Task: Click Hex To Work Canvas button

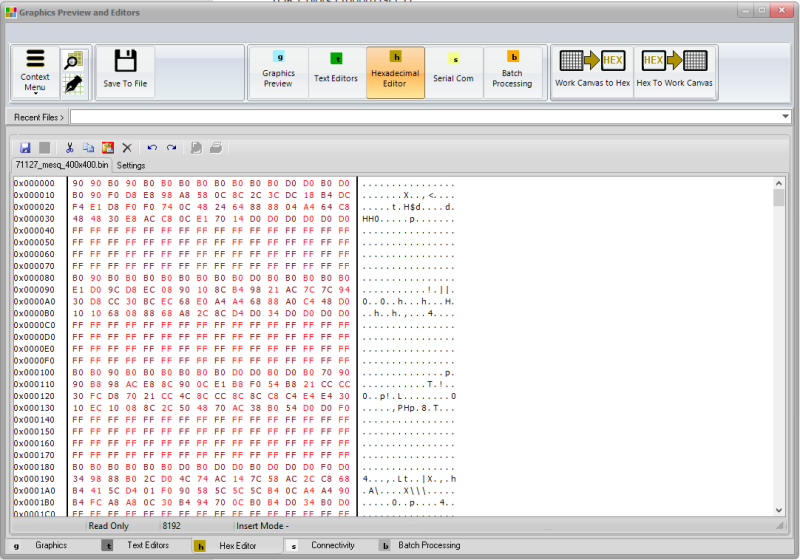Action: tap(675, 70)
